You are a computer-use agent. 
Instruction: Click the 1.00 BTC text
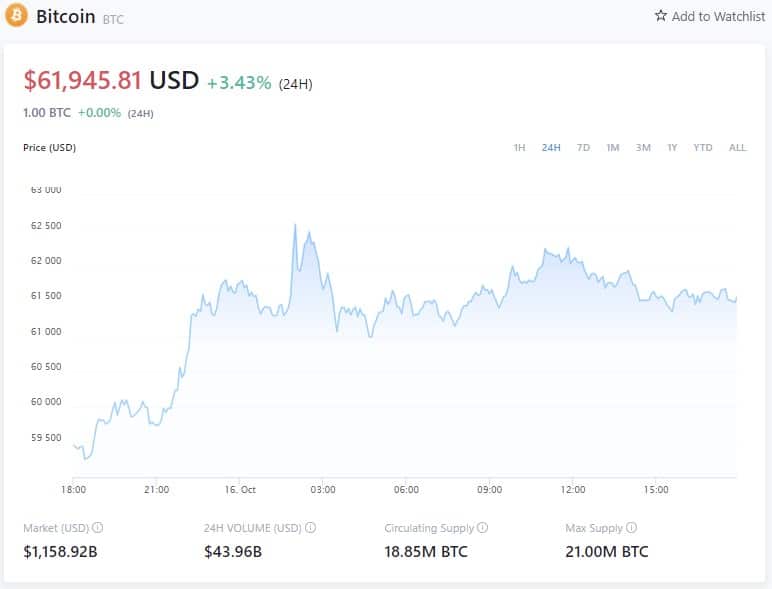point(47,113)
